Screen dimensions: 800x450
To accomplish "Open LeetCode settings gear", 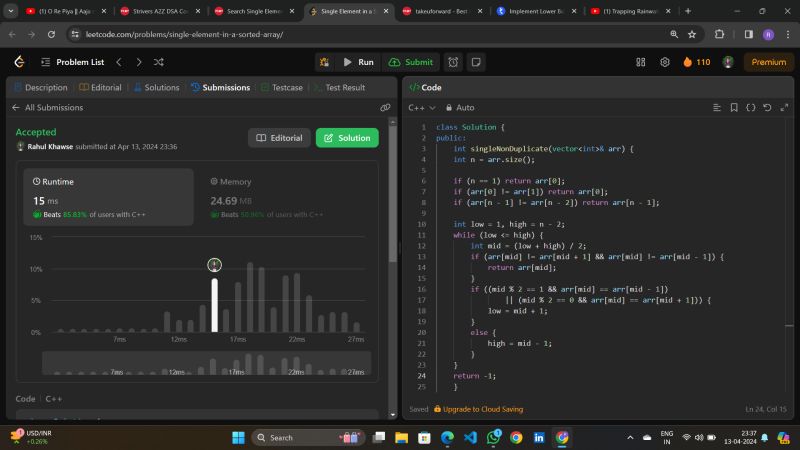I will pyautogui.click(x=665, y=62).
